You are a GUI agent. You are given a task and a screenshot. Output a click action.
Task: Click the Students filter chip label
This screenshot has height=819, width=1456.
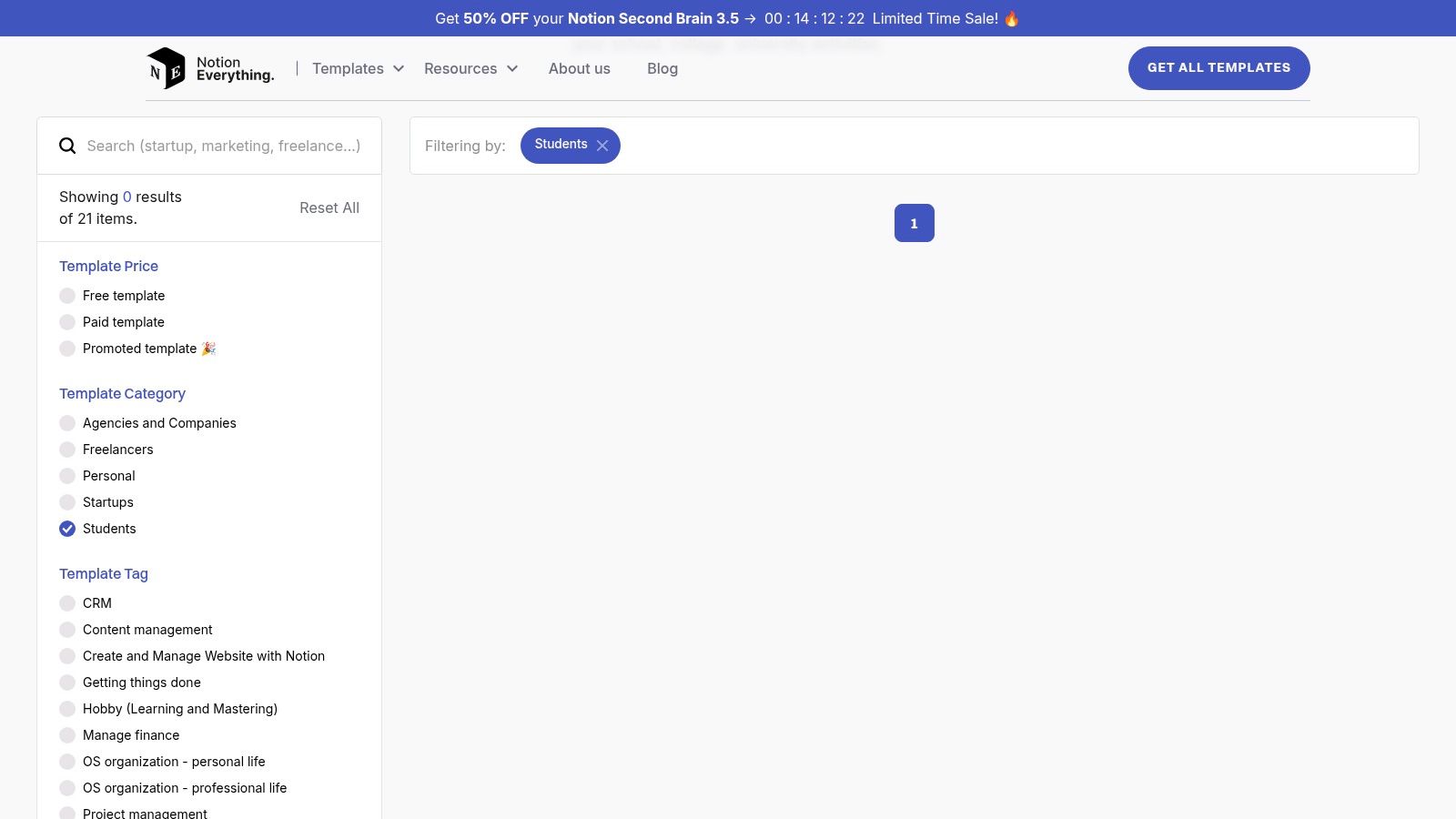point(561,145)
